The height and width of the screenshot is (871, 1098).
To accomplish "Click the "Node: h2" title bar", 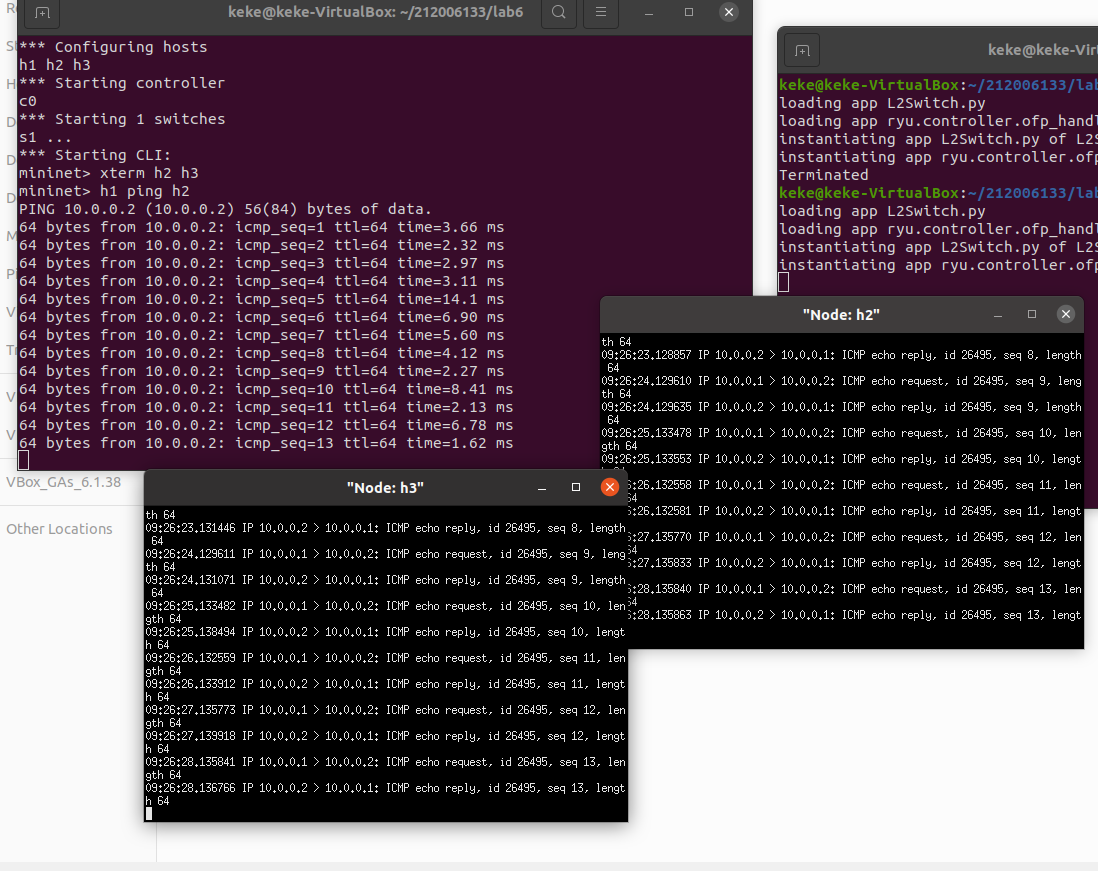I will pyautogui.click(x=841, y=315).
